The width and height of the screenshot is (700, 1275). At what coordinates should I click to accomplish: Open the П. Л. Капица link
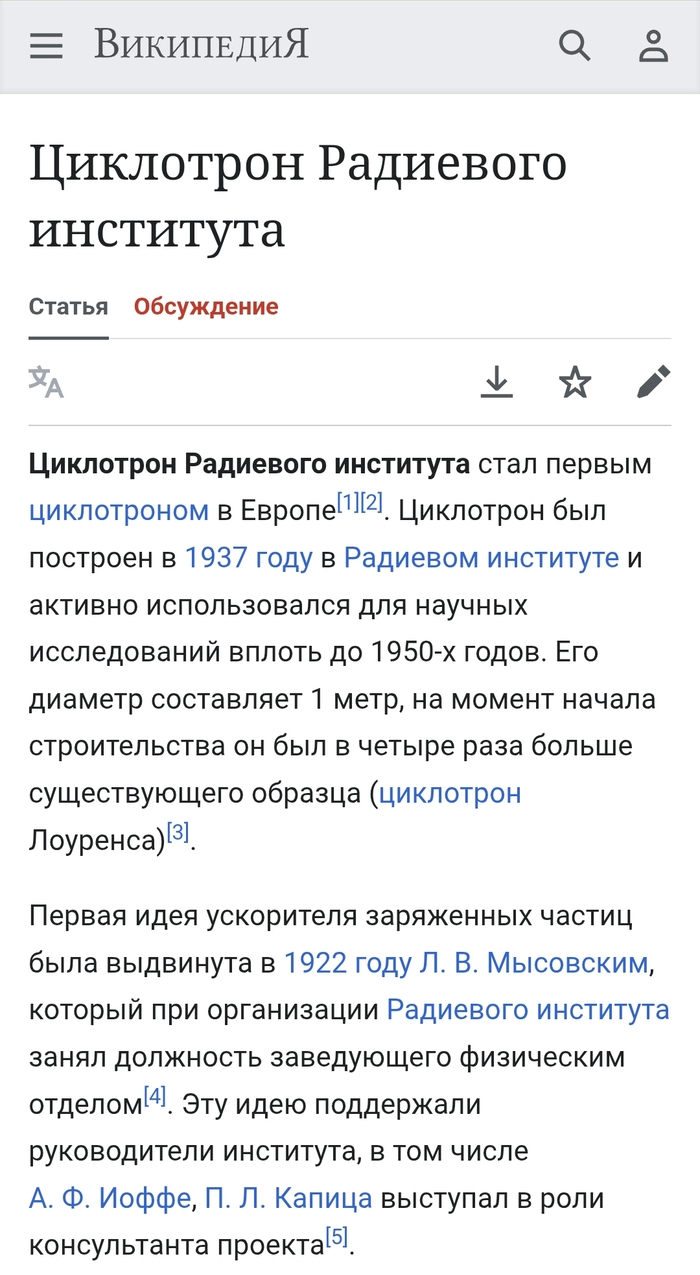(288, 1198)
